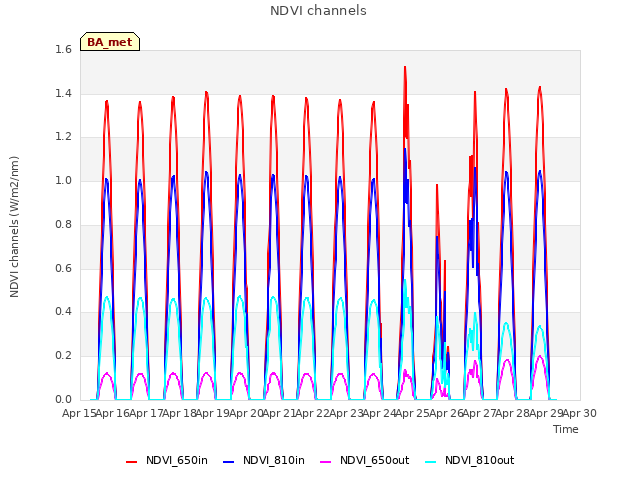The height and width of the screenshot is (480, 640).
Task: Select the NDVI_810out legend label
Action: click(480, 461)
